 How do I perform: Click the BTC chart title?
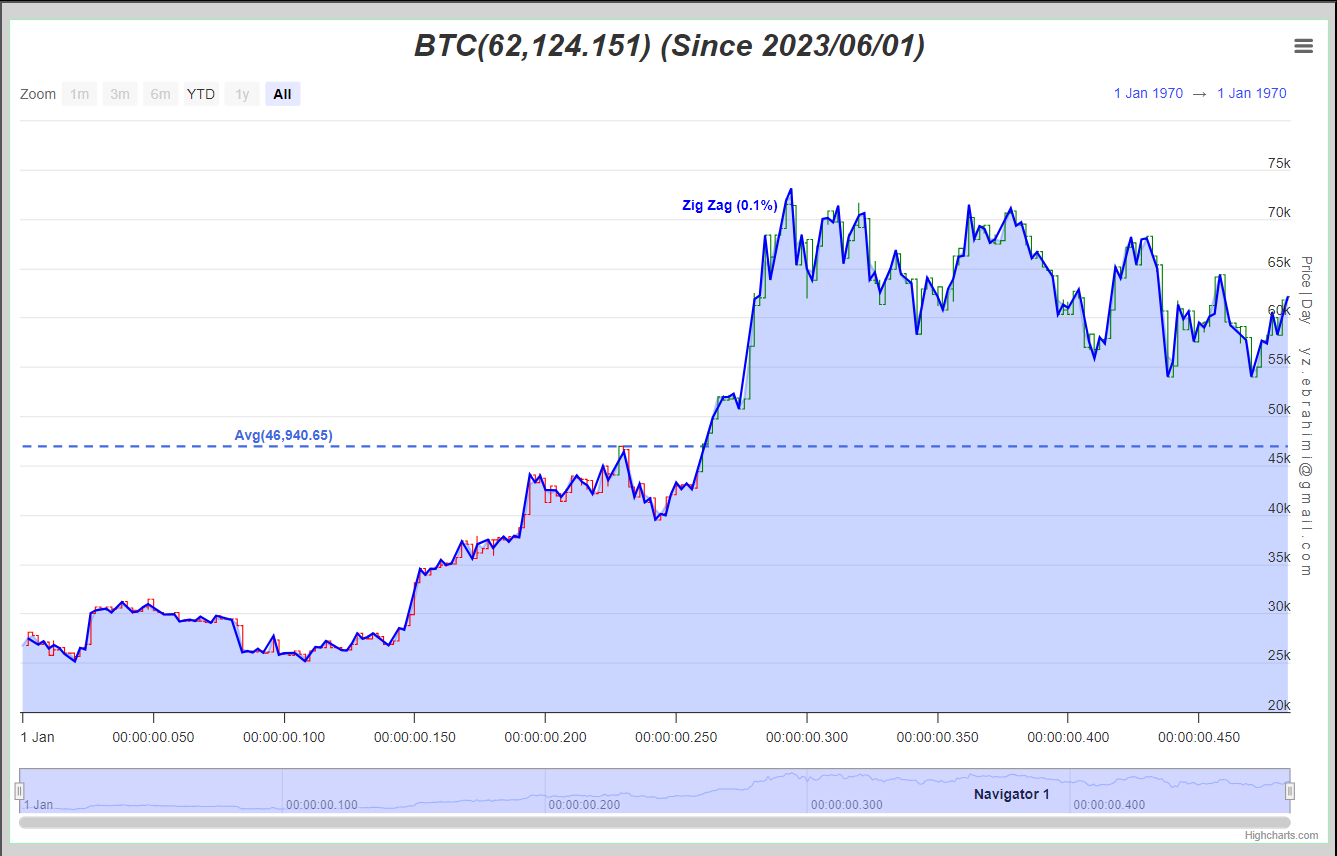669,46
